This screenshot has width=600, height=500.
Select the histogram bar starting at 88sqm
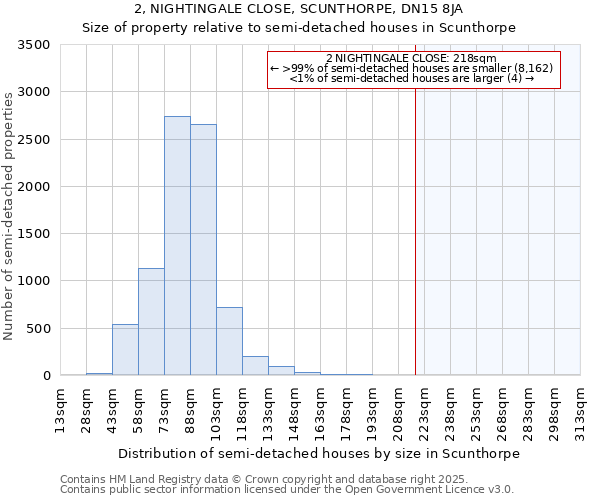point(203,250)
